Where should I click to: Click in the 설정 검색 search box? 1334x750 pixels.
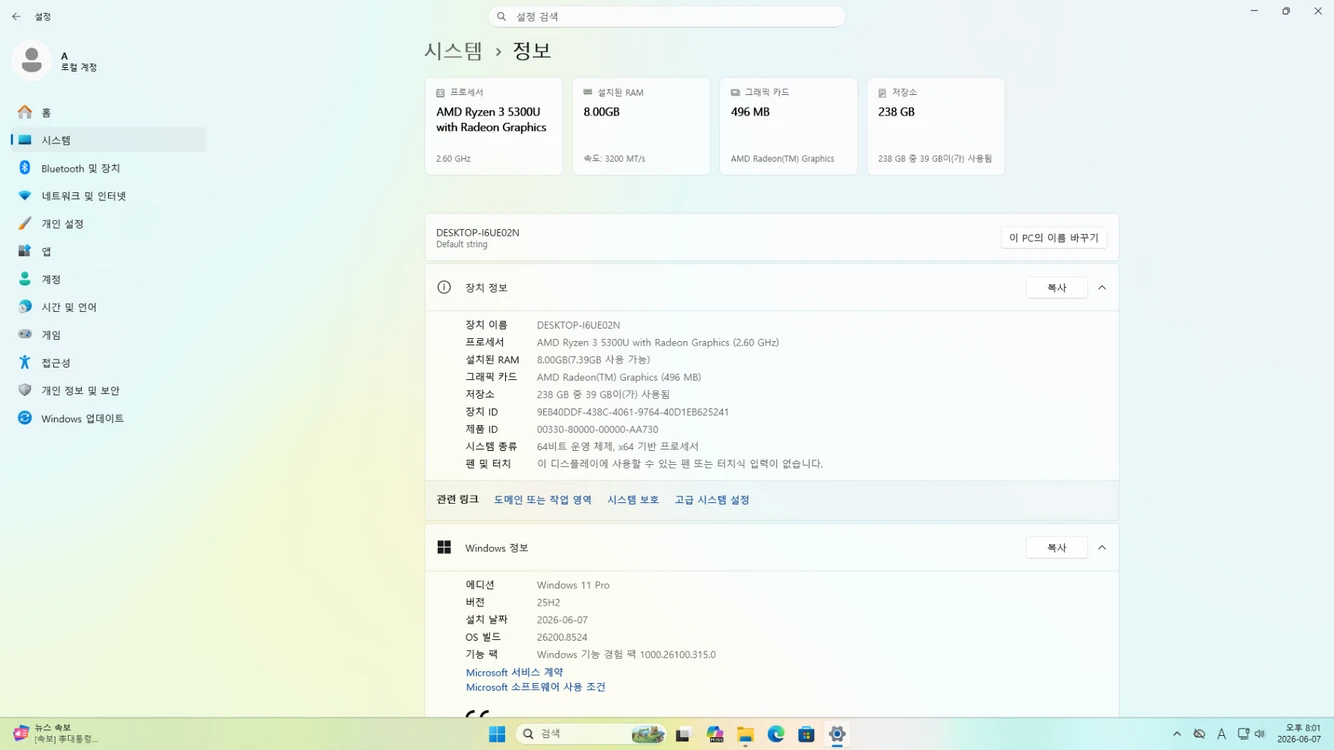point(667,17)
